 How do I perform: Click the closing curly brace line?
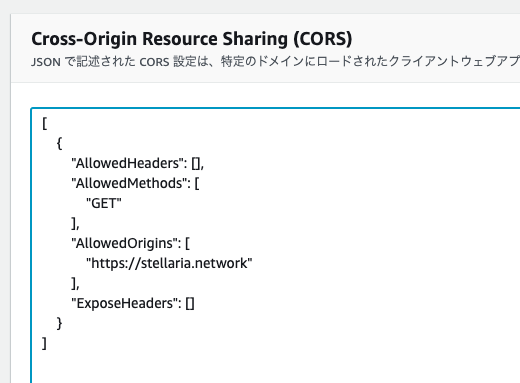click(59, 323)
